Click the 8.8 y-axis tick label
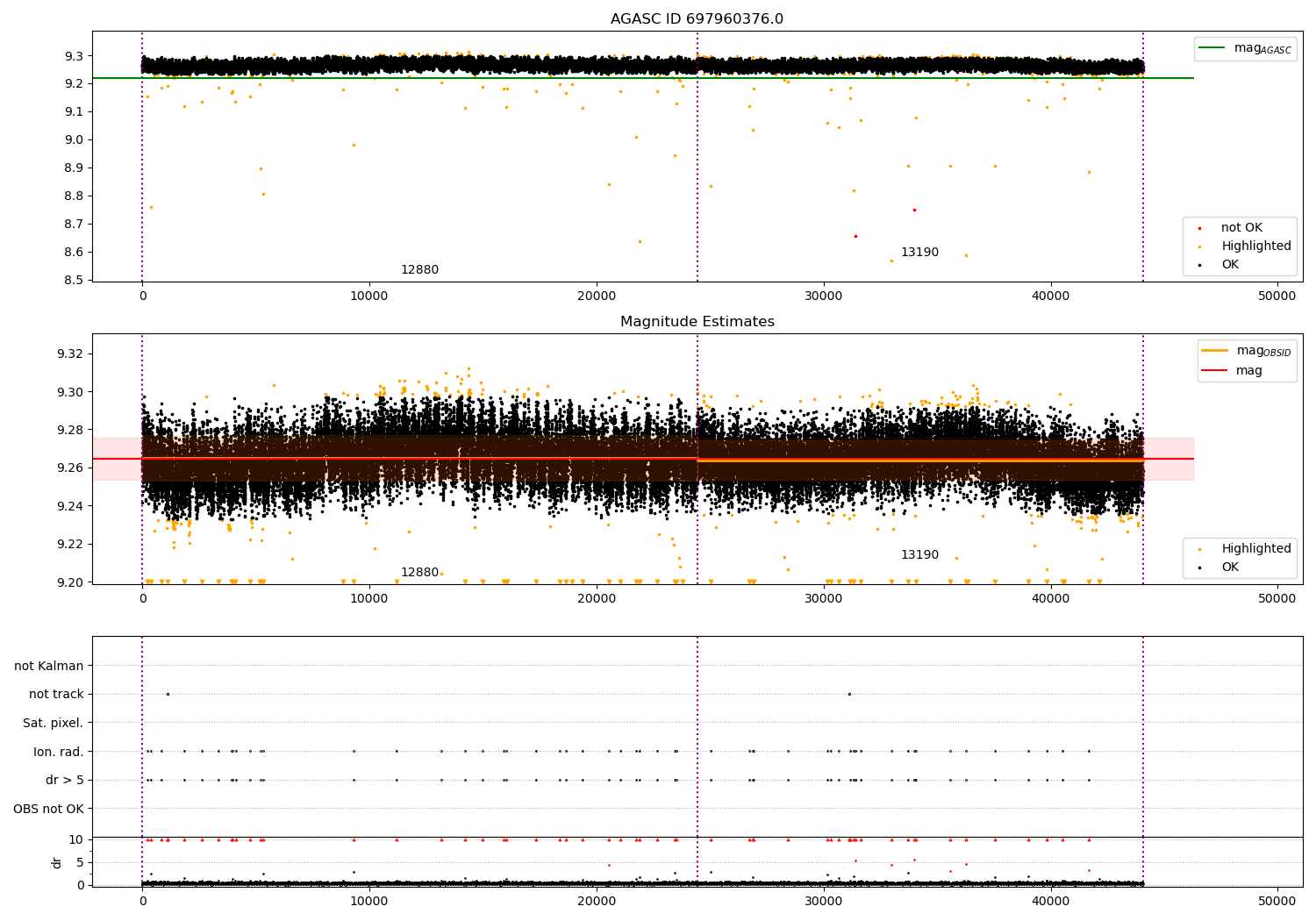Image resolution: width=1316 pixels, height=921 pixels. coord(74,196)
